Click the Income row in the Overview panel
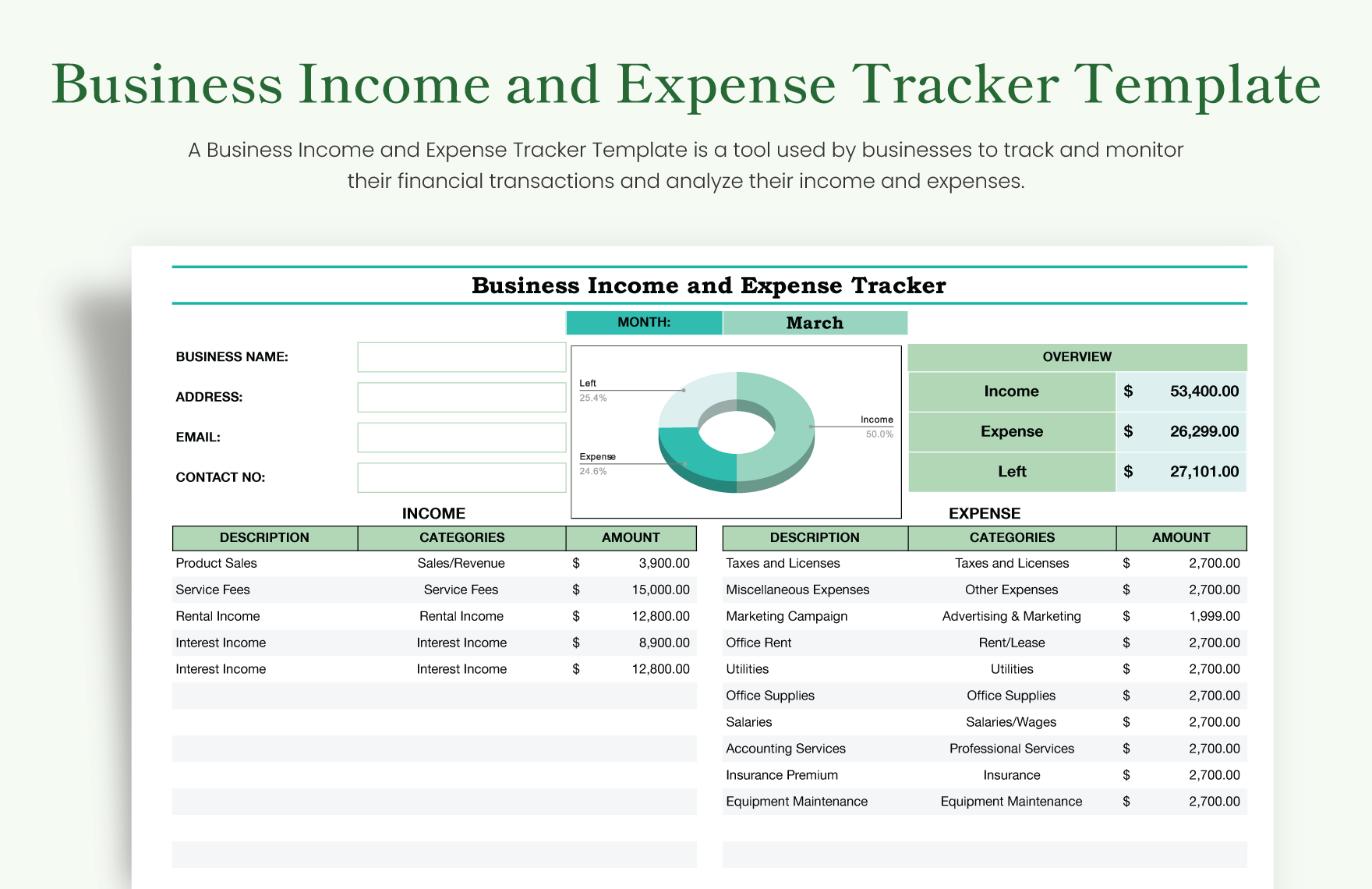1372x889 pixels. 1011,391
